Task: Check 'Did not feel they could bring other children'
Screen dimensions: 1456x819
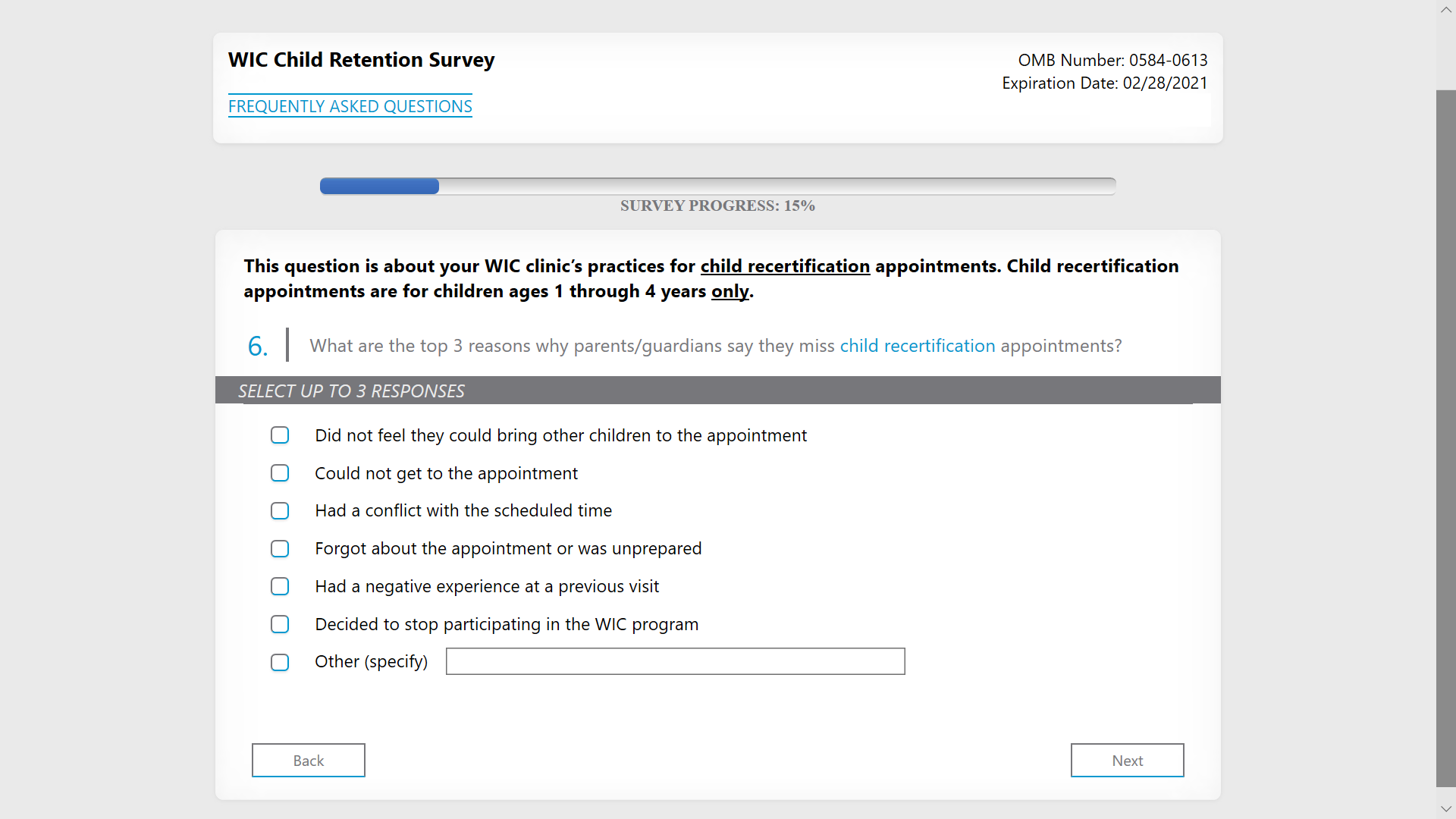Action: pos(280,435)
